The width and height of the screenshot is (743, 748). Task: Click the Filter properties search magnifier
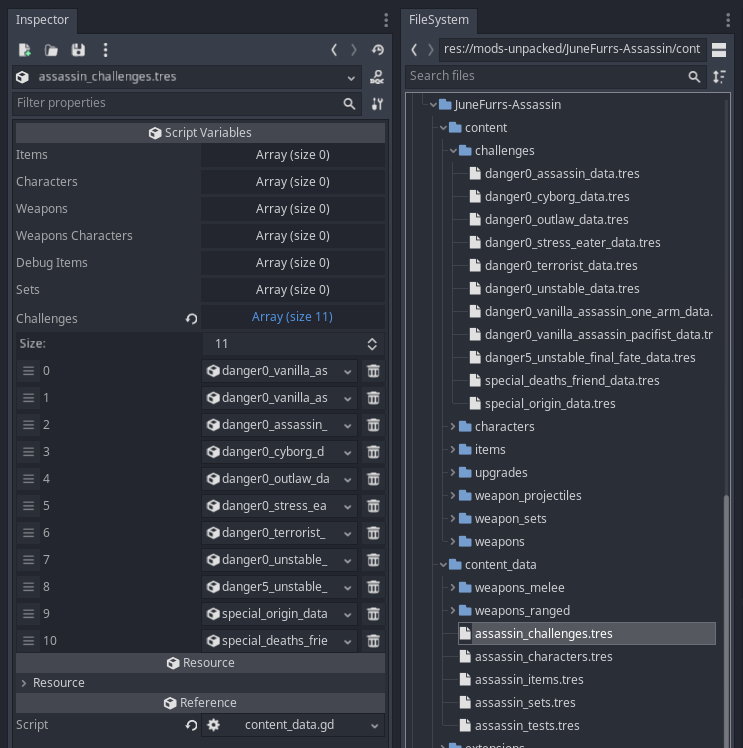pos(349,104)
